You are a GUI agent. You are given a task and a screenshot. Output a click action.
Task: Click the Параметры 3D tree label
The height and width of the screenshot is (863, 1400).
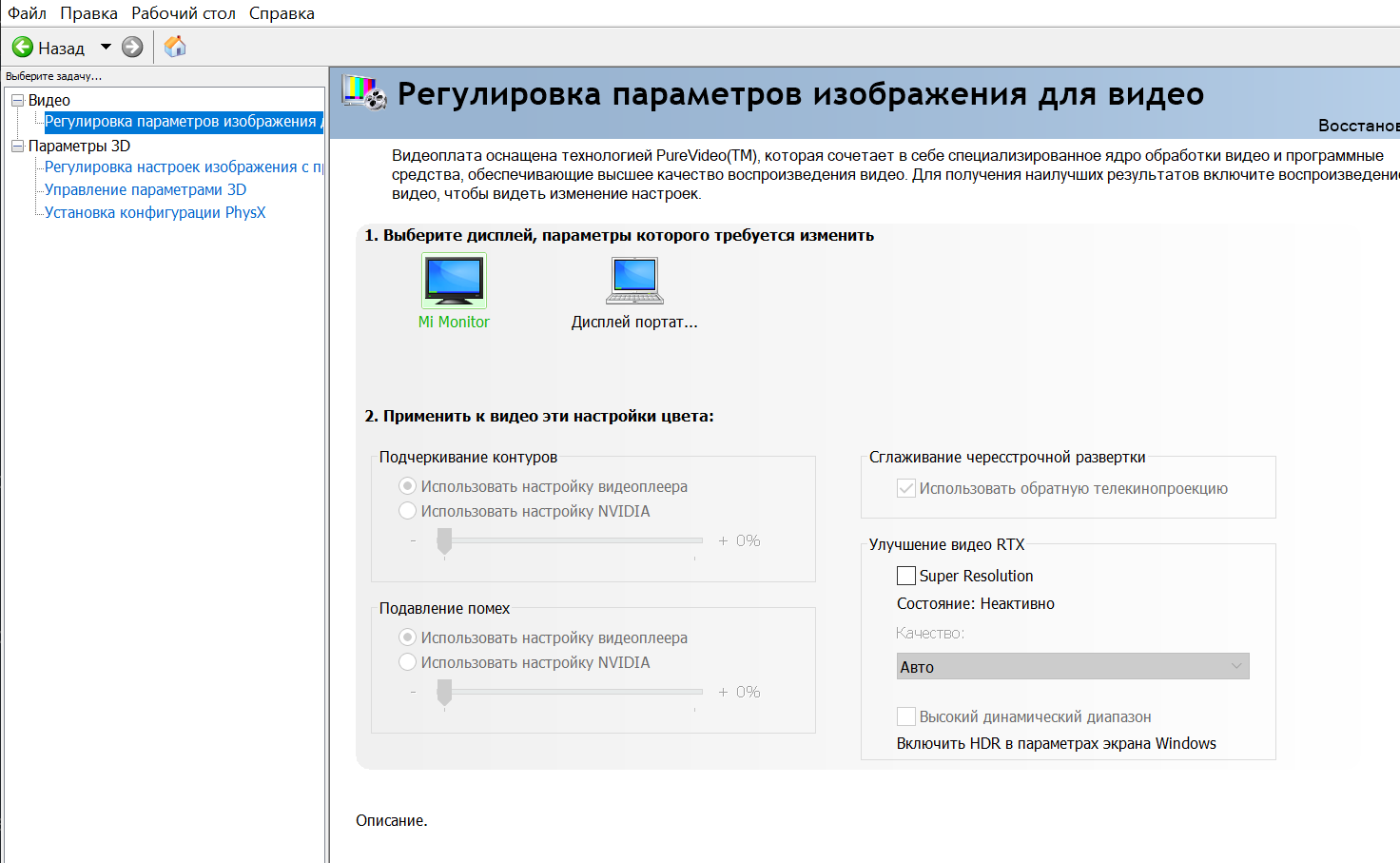point(79,146)
